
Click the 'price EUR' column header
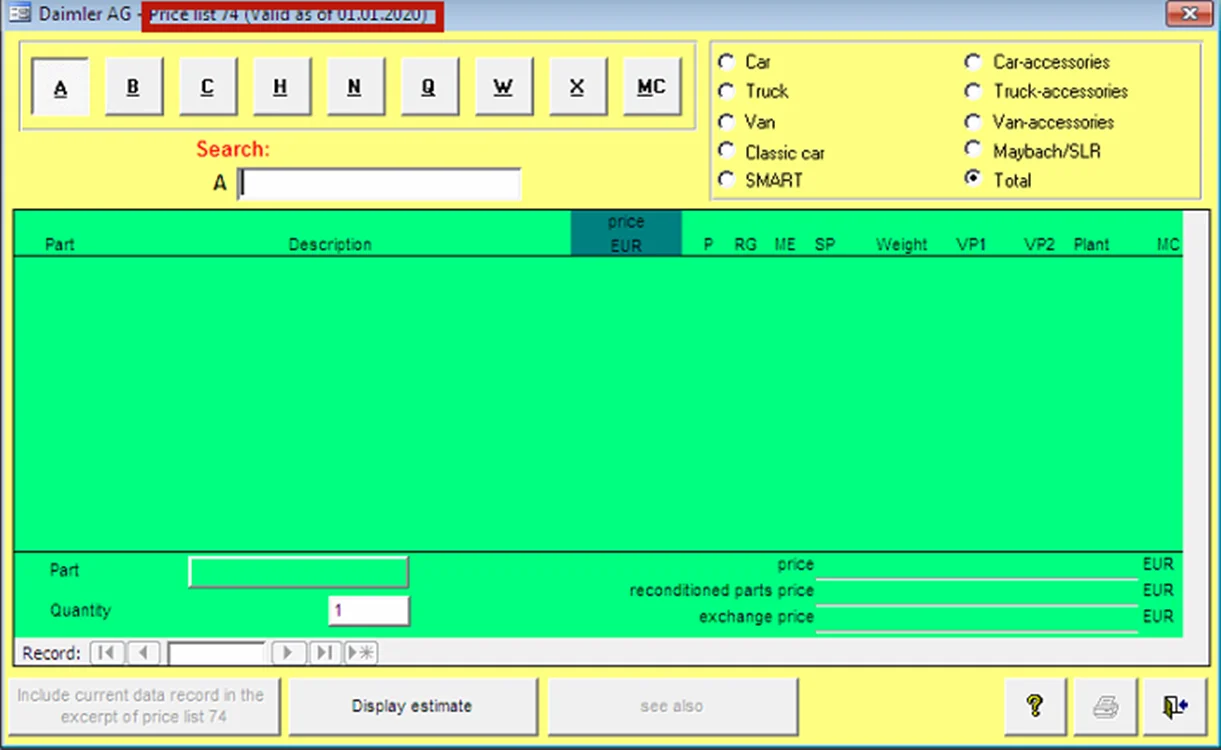tap(626, 233)
